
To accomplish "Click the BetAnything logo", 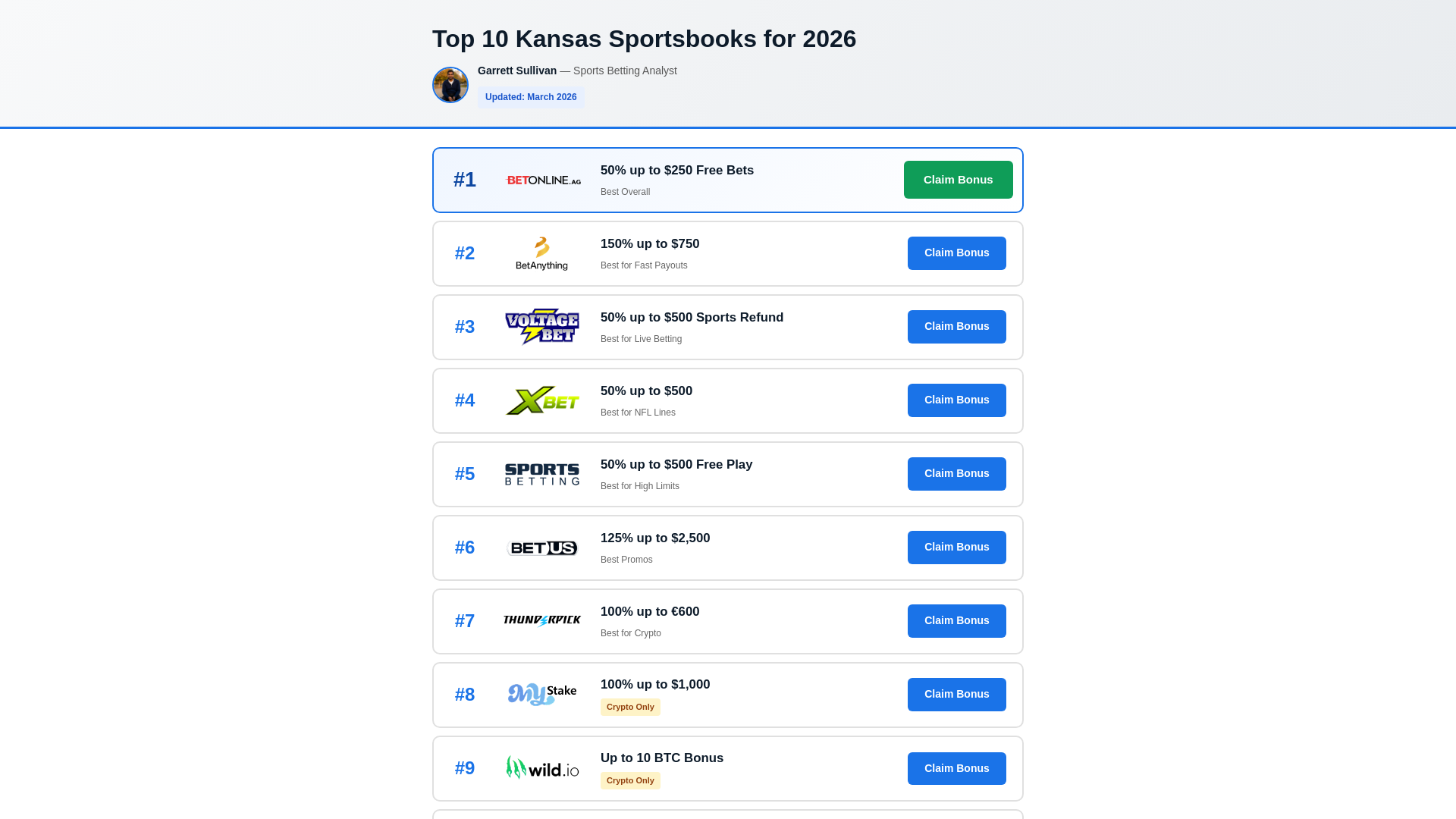I will [541, 253].
